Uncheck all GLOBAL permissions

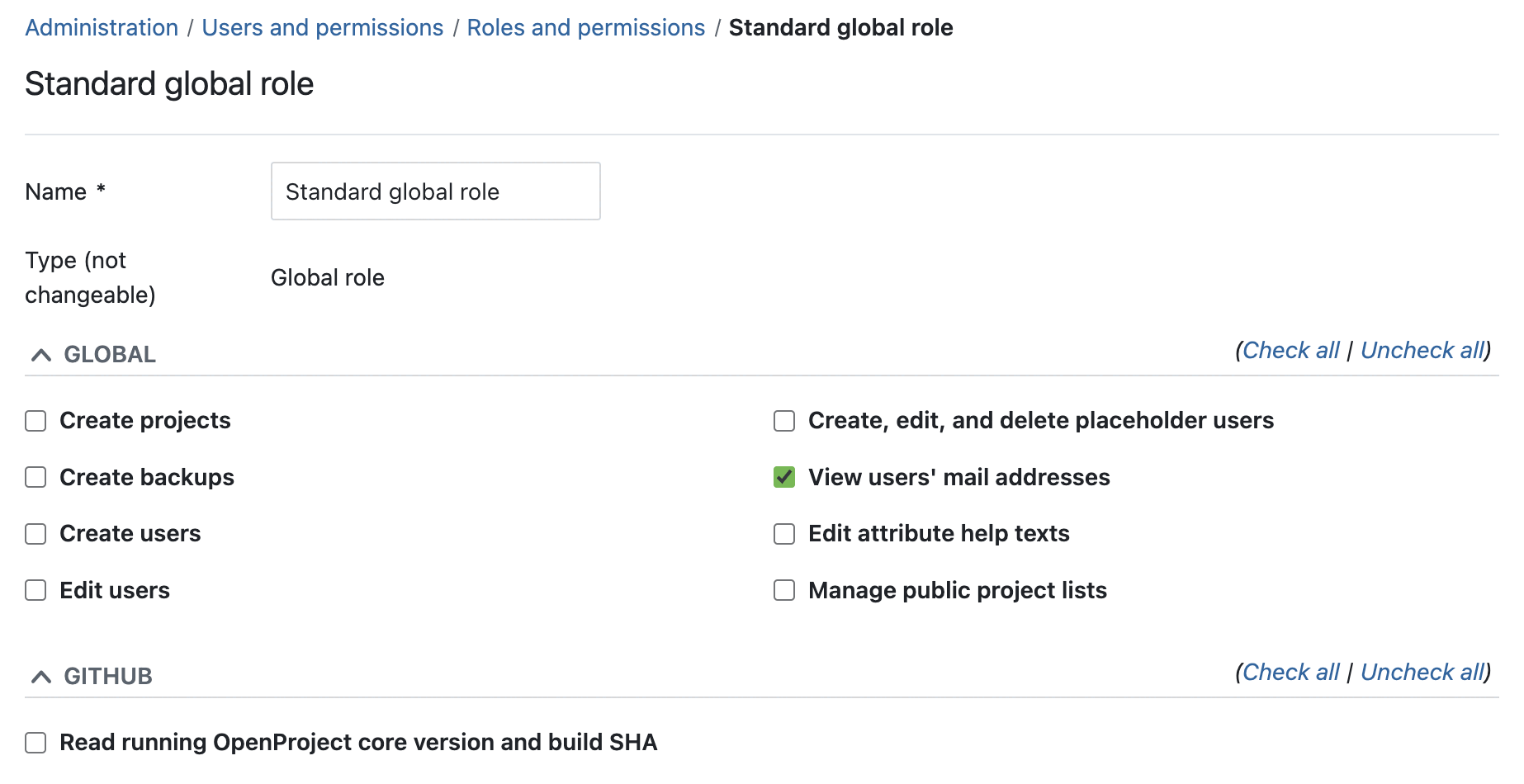pos(1422,350)
